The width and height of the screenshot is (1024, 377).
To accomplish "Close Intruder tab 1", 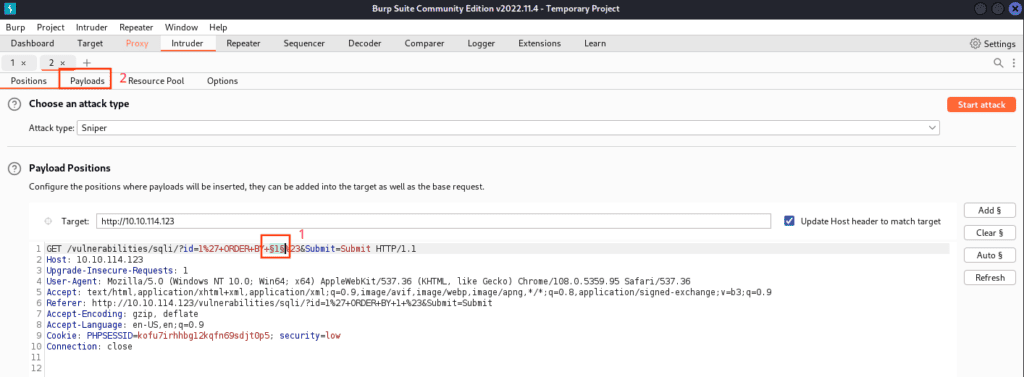I will pos(24,63).
